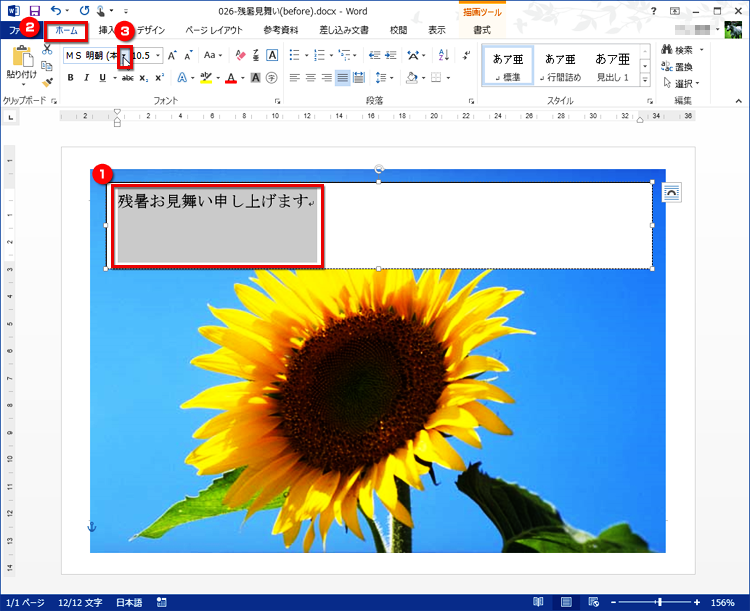Click the Clear Formatting eraser icon
750x611 pixels.
[x=240, y=56]
